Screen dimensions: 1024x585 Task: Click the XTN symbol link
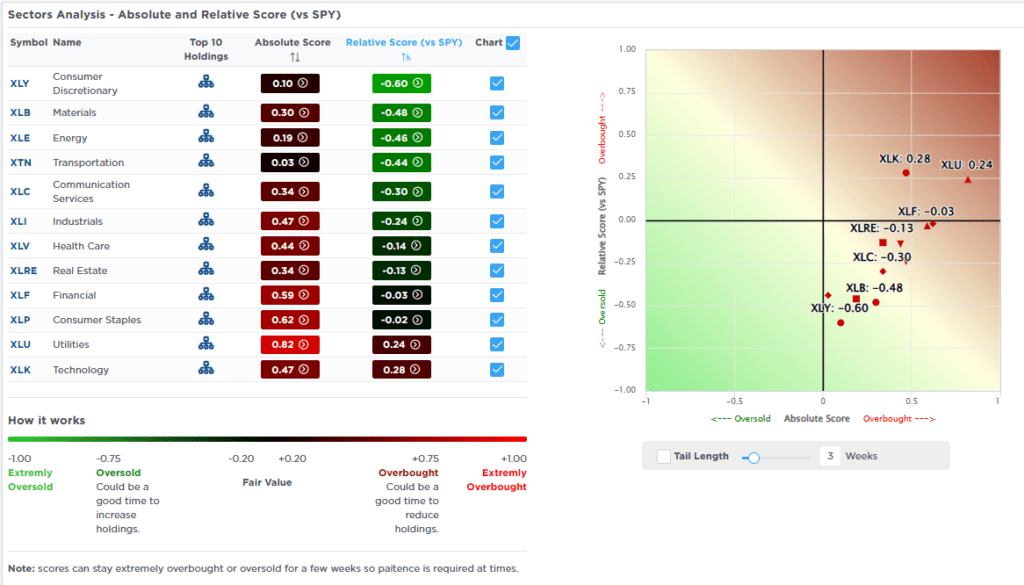click(x=21, y=163)
